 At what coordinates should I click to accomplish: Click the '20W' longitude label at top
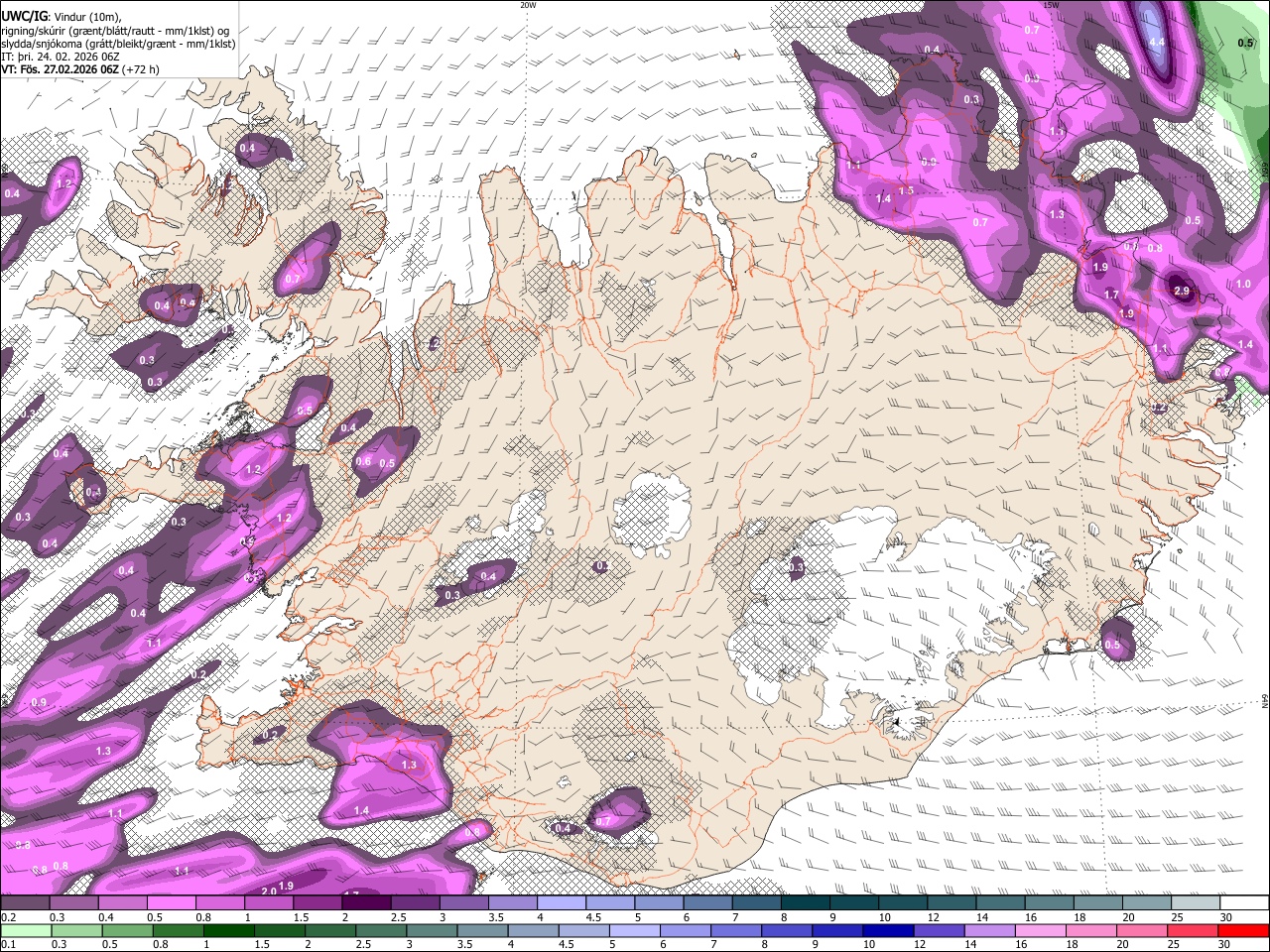(x=528, y=5)
